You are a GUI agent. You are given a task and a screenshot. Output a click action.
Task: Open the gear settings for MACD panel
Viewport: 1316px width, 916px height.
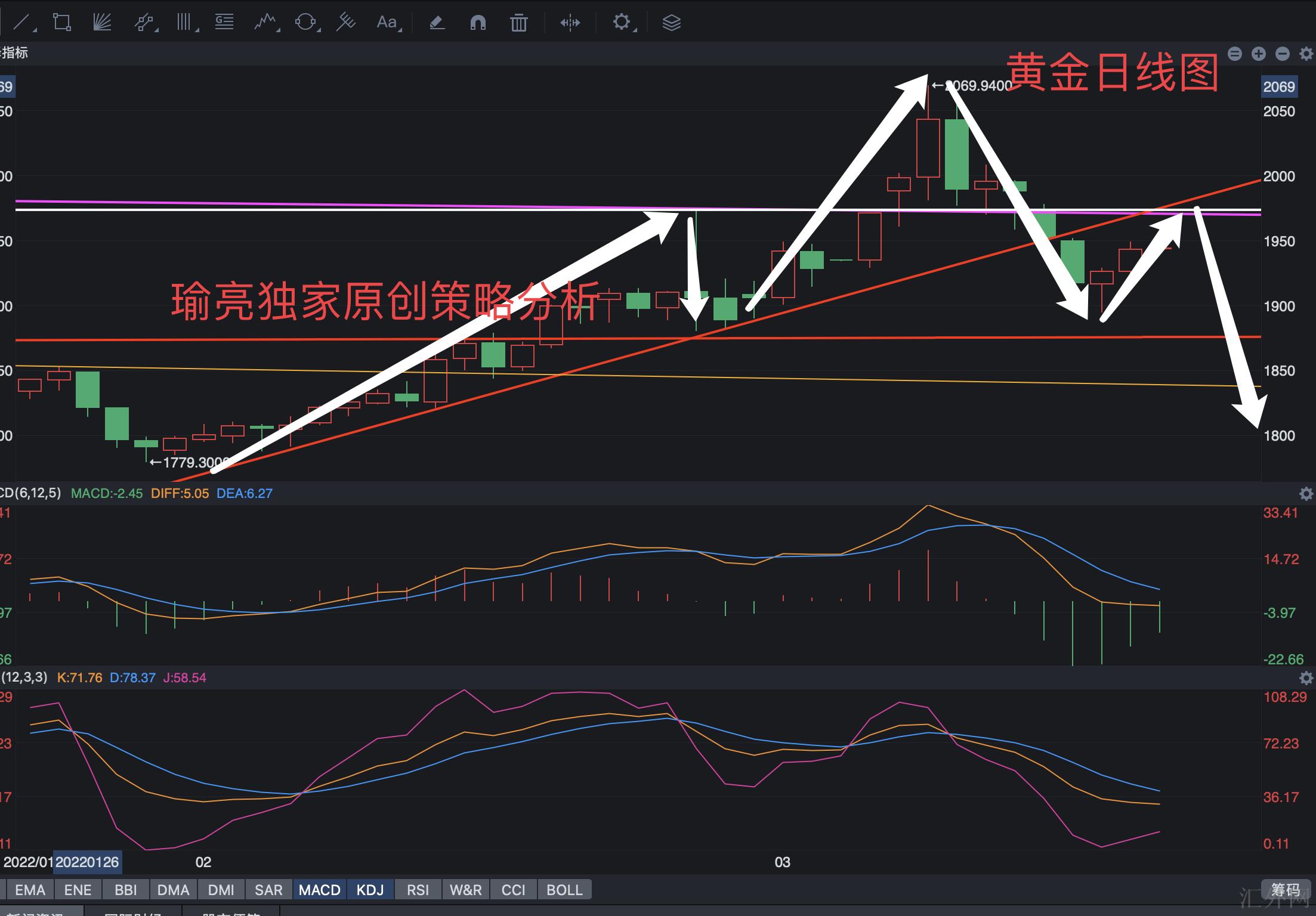pos(1306,494)
